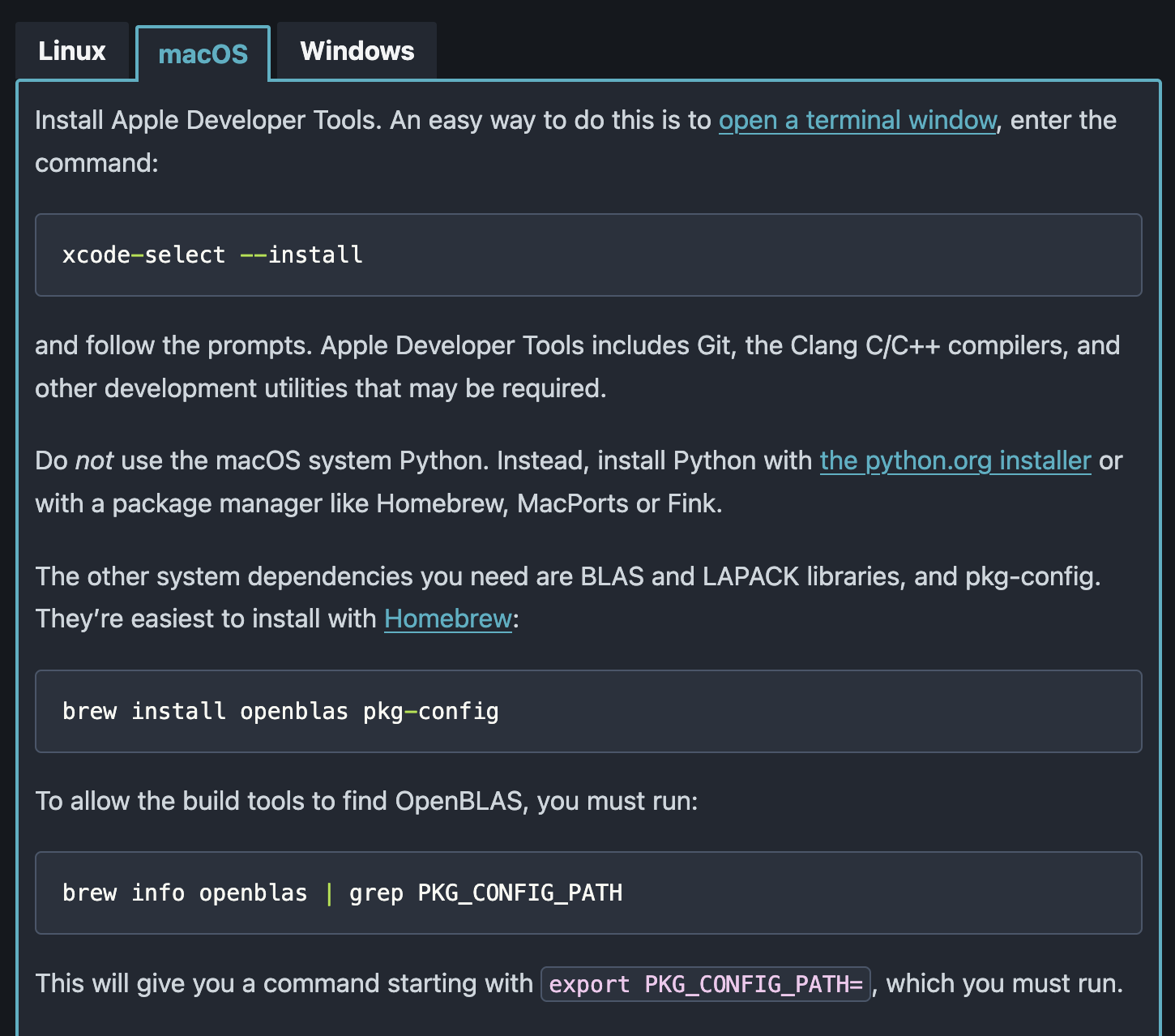Click the "and follow the prompts" paragraph
Viewport: 1175px width, 1036px height.
point(578,366)
